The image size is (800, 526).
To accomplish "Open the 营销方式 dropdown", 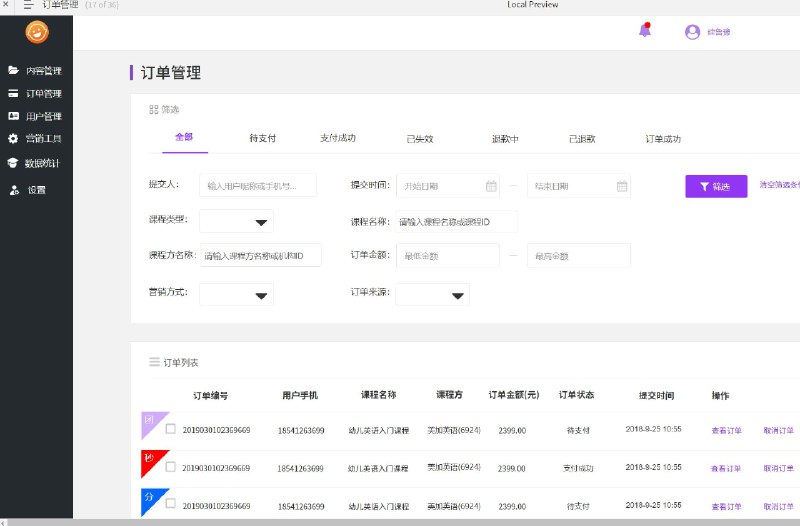I will (x=236, y=295).
